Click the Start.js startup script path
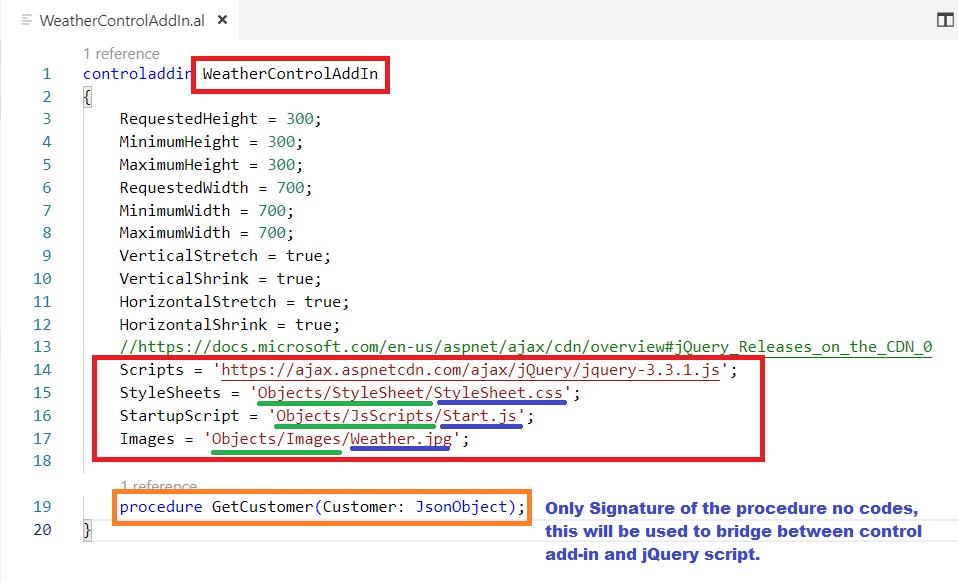958x582 pixels. pos(399,416)
